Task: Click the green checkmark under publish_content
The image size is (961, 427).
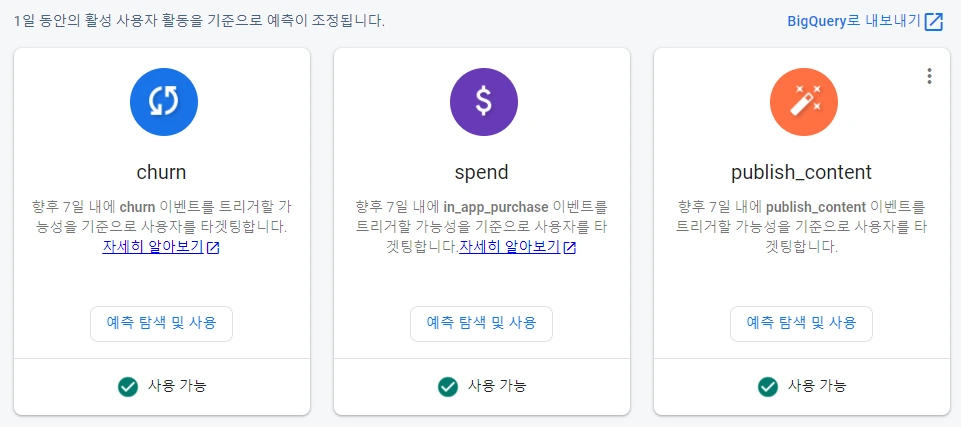Action: 767,386
